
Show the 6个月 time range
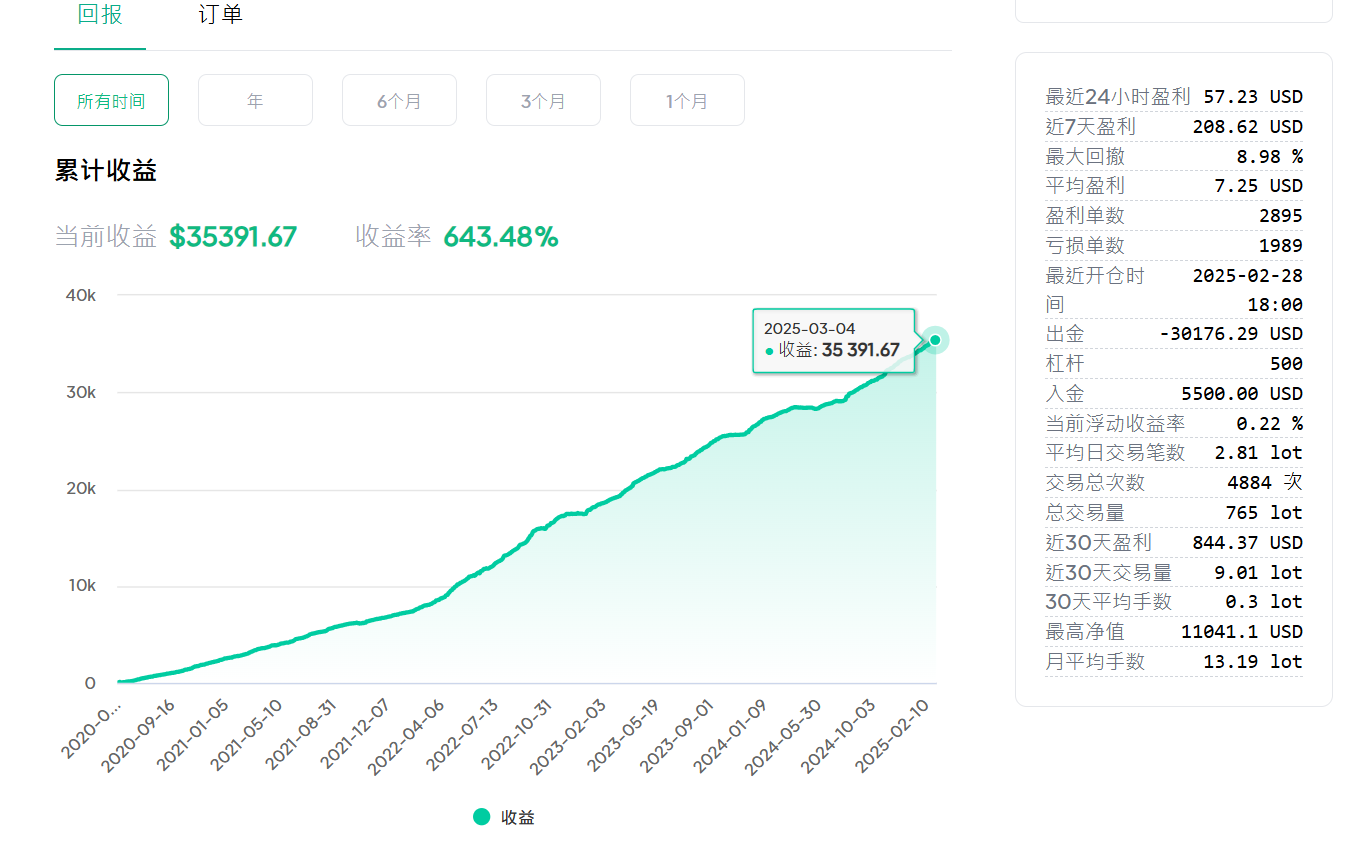(x=399, y=101)
